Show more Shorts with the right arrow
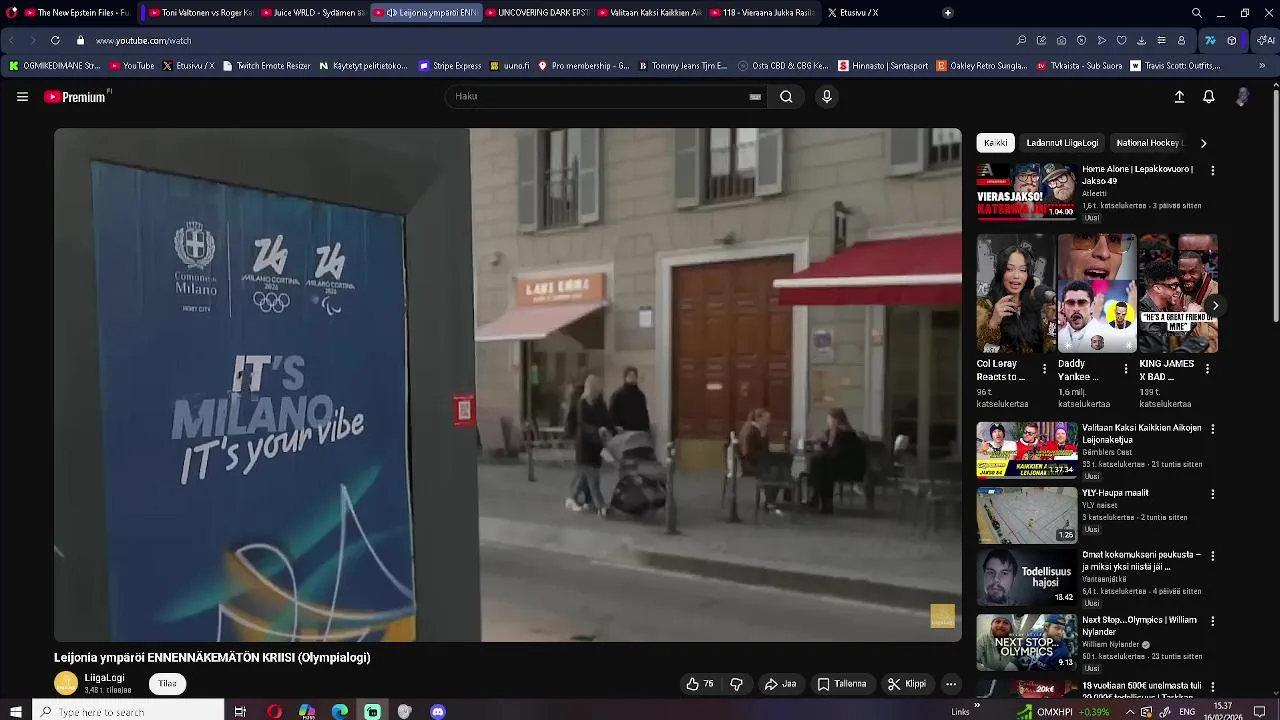Image resolution: width=1280 pixels, height=720 pixels. [1215, 306]
